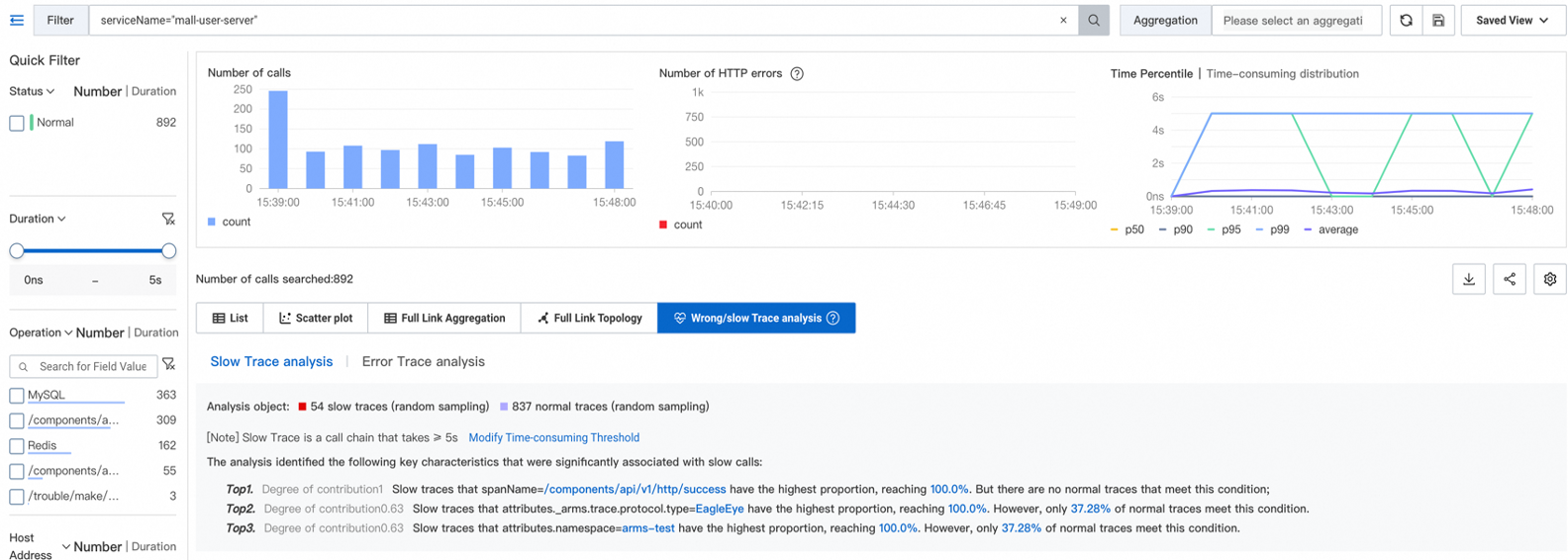Tick the MySQL operation checkbox
Viewport: 1568px width, 560px height.
(17, 395)
